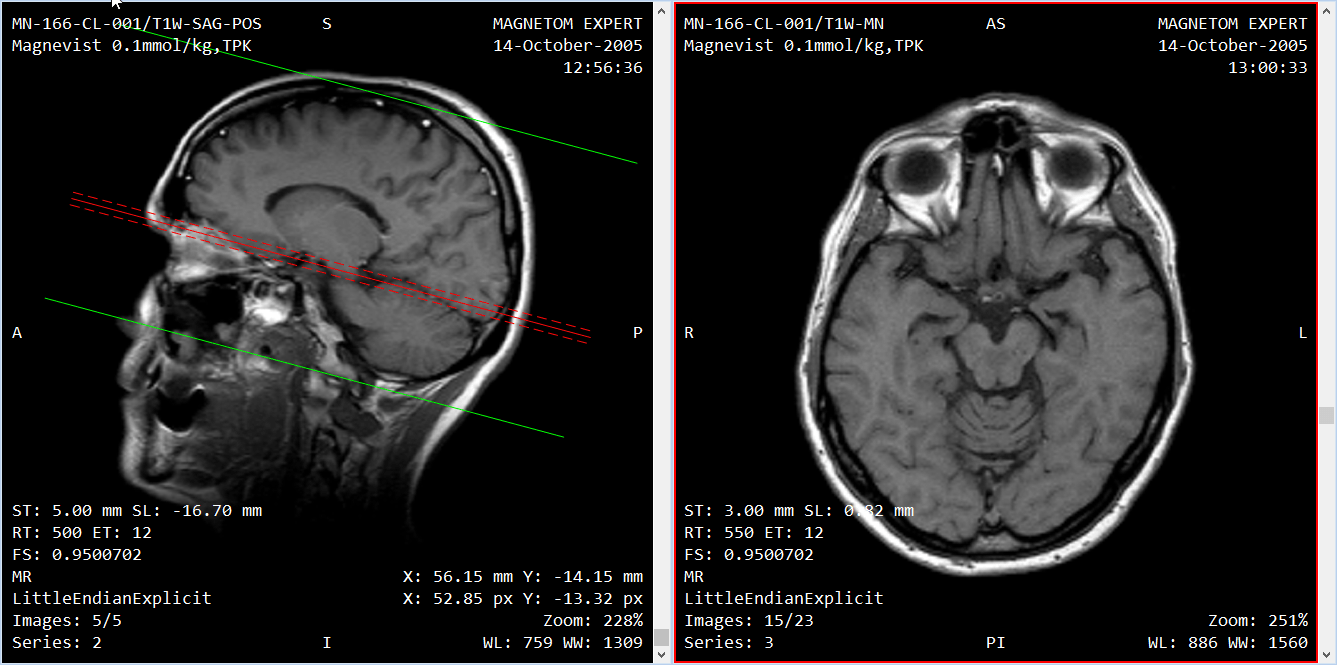This screenshot has width=1337, height=665.
Task: Click 'FS: 0.9500702' in the axial panel
Action: tap(749, 555)
